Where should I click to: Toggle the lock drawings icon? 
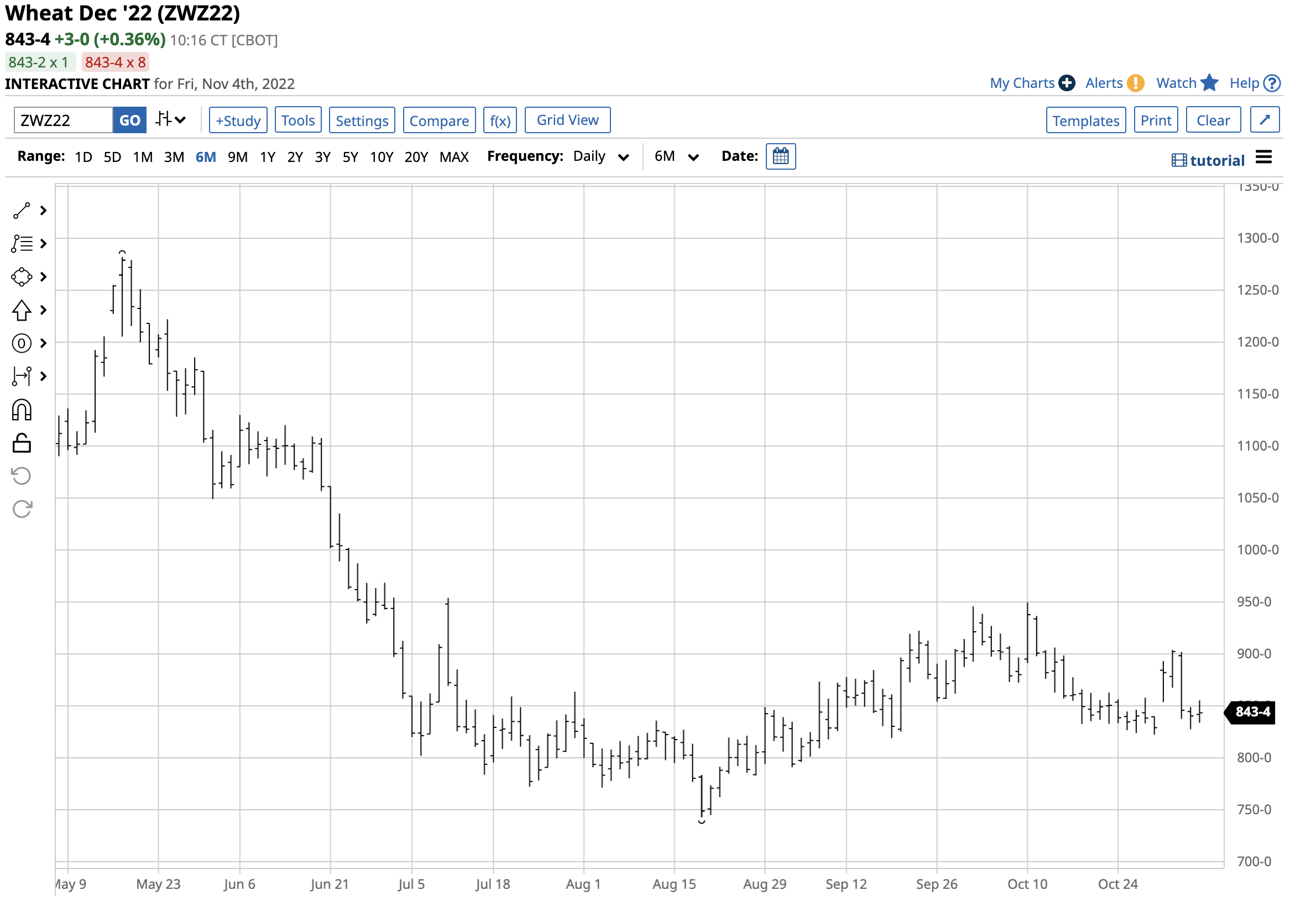pyautogui.click(x=22, y=443)
